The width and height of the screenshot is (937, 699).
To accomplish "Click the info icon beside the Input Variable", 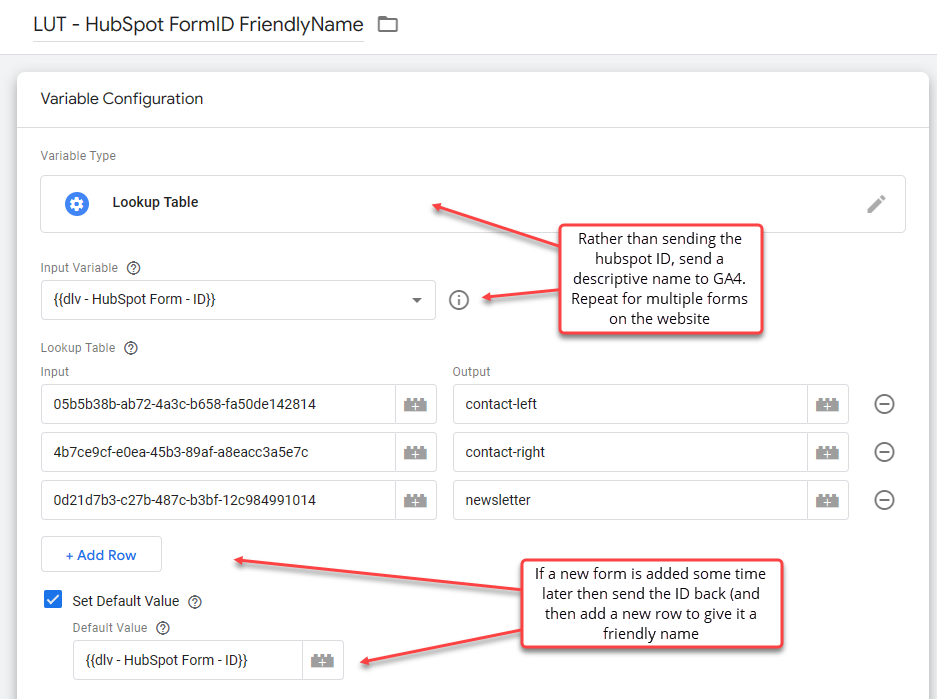I will tap(458, 300).
